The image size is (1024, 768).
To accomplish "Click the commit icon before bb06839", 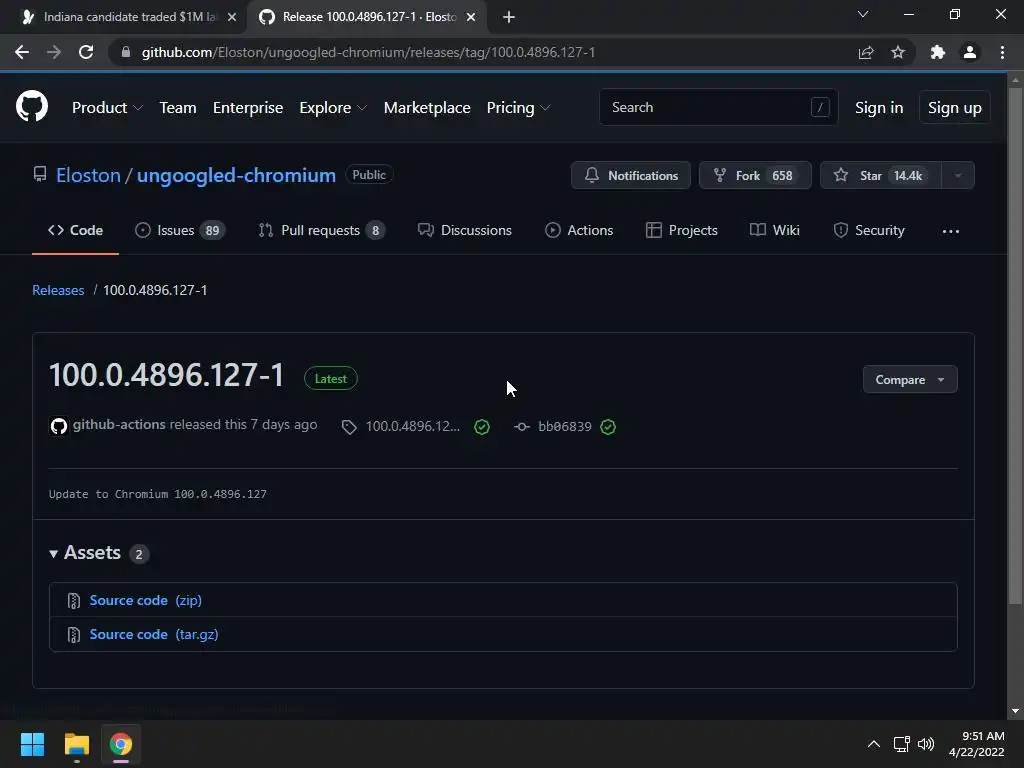I will 521,427.
